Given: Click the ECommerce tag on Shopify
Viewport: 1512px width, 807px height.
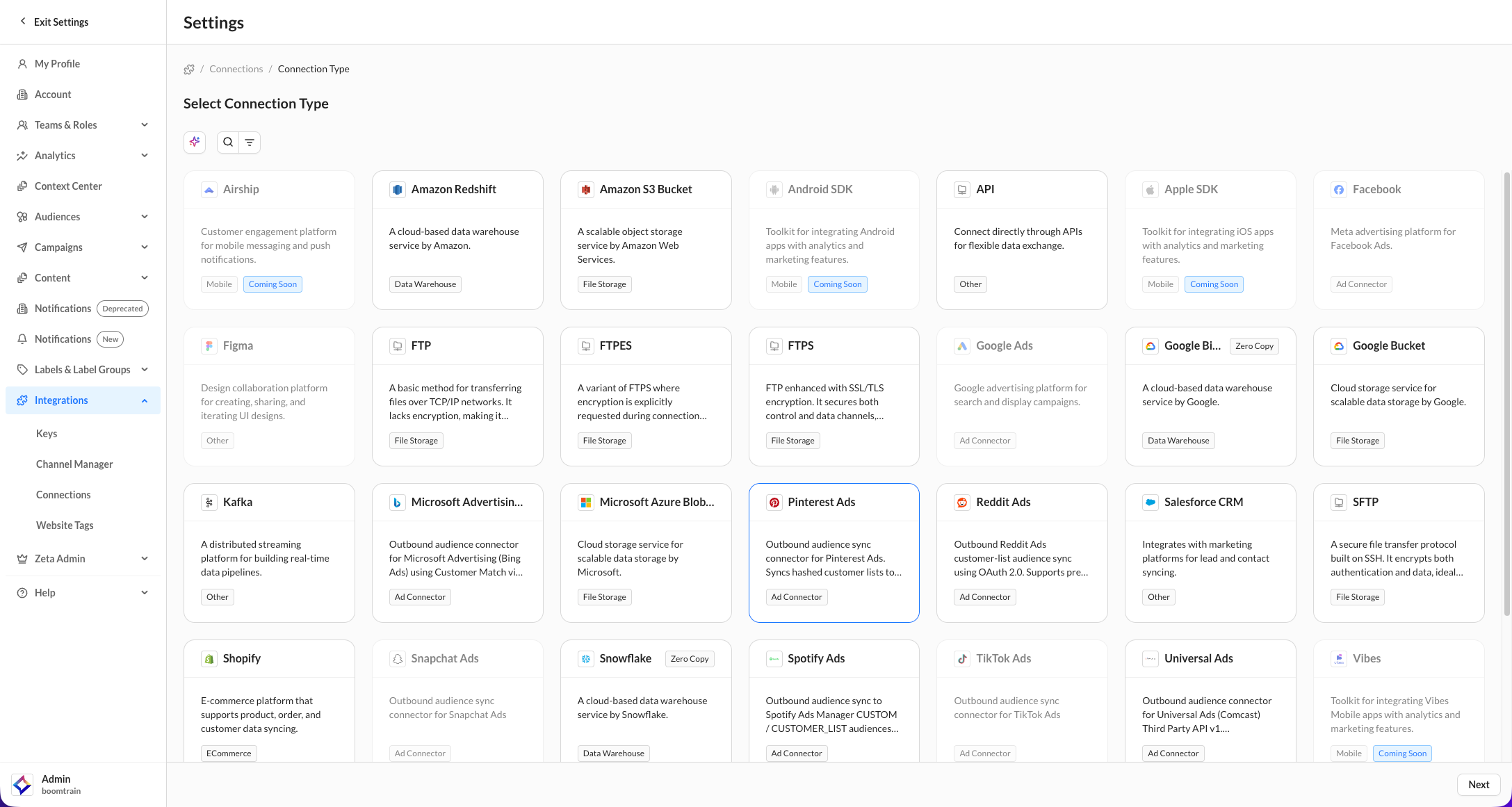Looking at the screenshot, I should pos(229,753).
